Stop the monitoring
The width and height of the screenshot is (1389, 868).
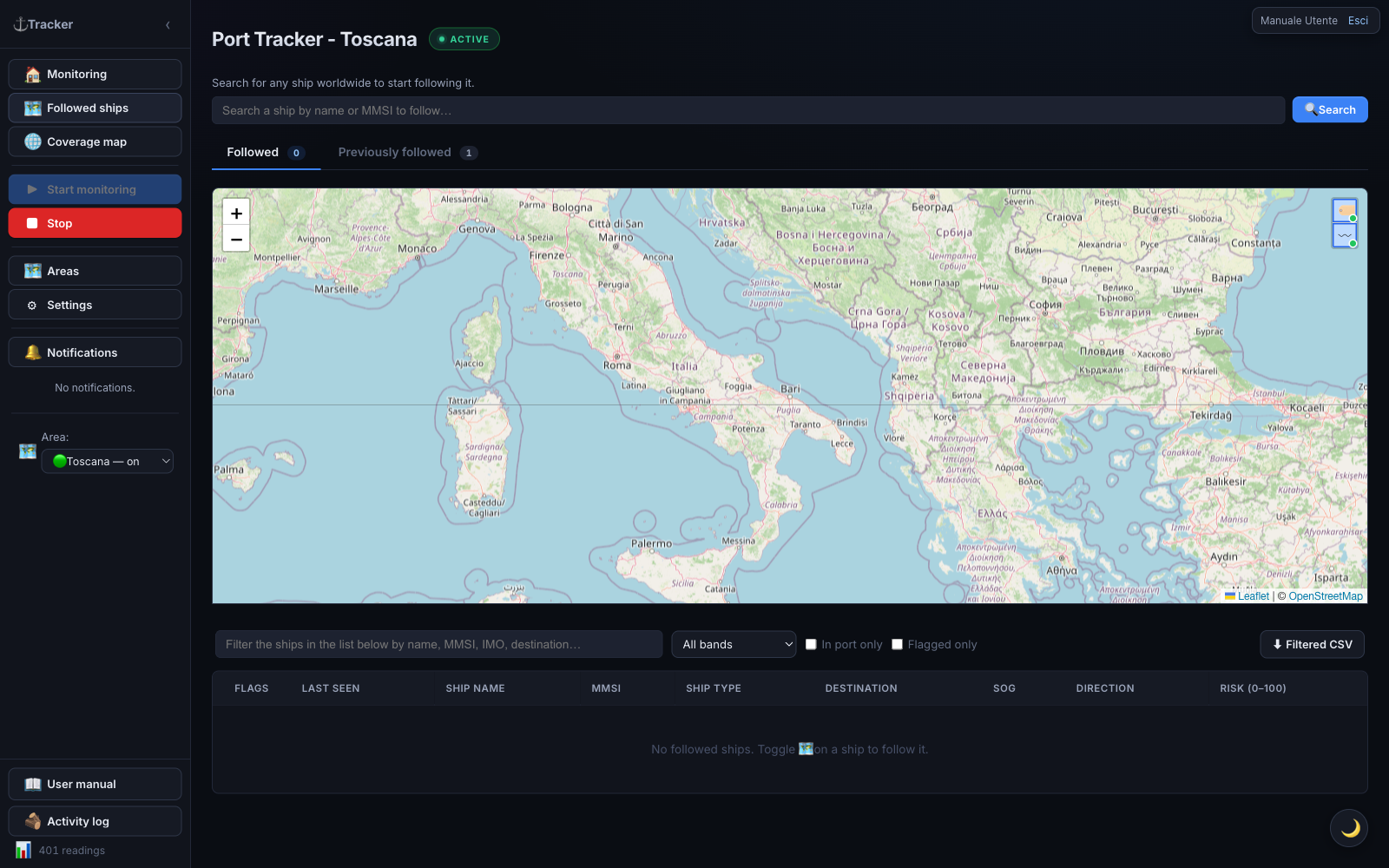coord(95,223)
